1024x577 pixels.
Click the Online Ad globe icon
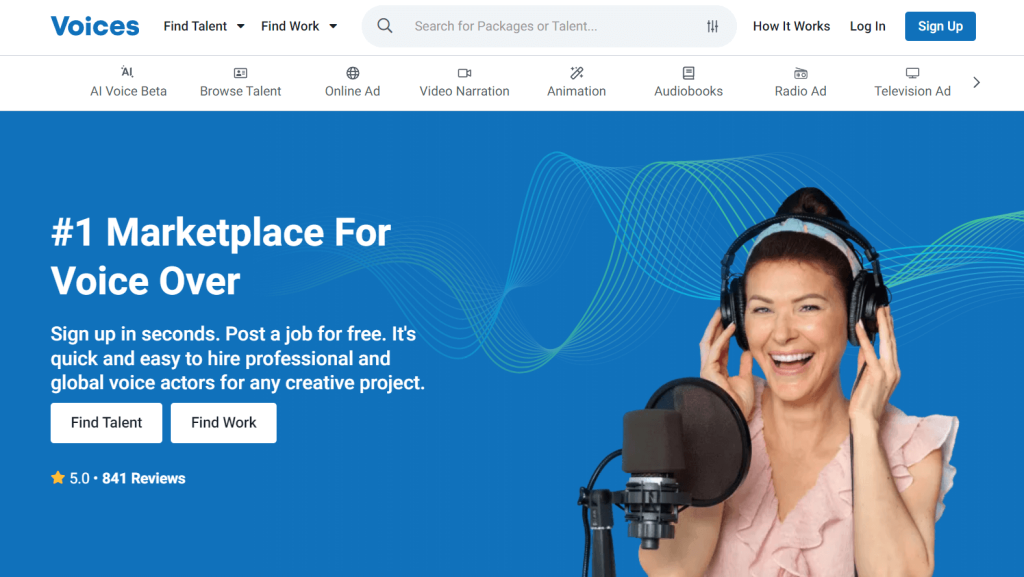[x=353, y=72]
